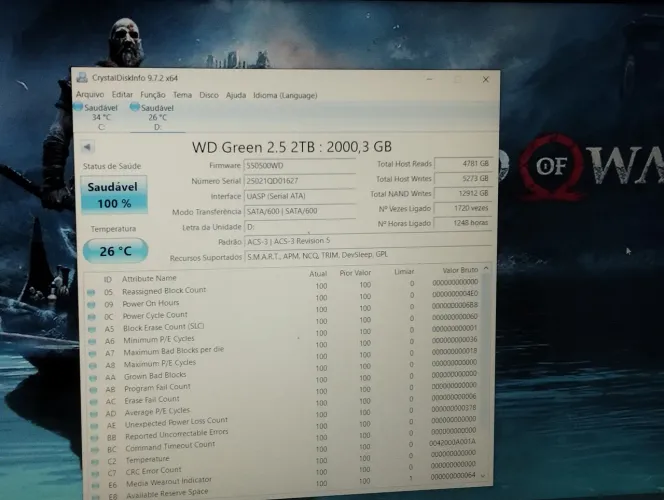Click the status icon for Maximum P/E Cycles
This screenshot has height=500, width=664.
(x=93, y=365)
